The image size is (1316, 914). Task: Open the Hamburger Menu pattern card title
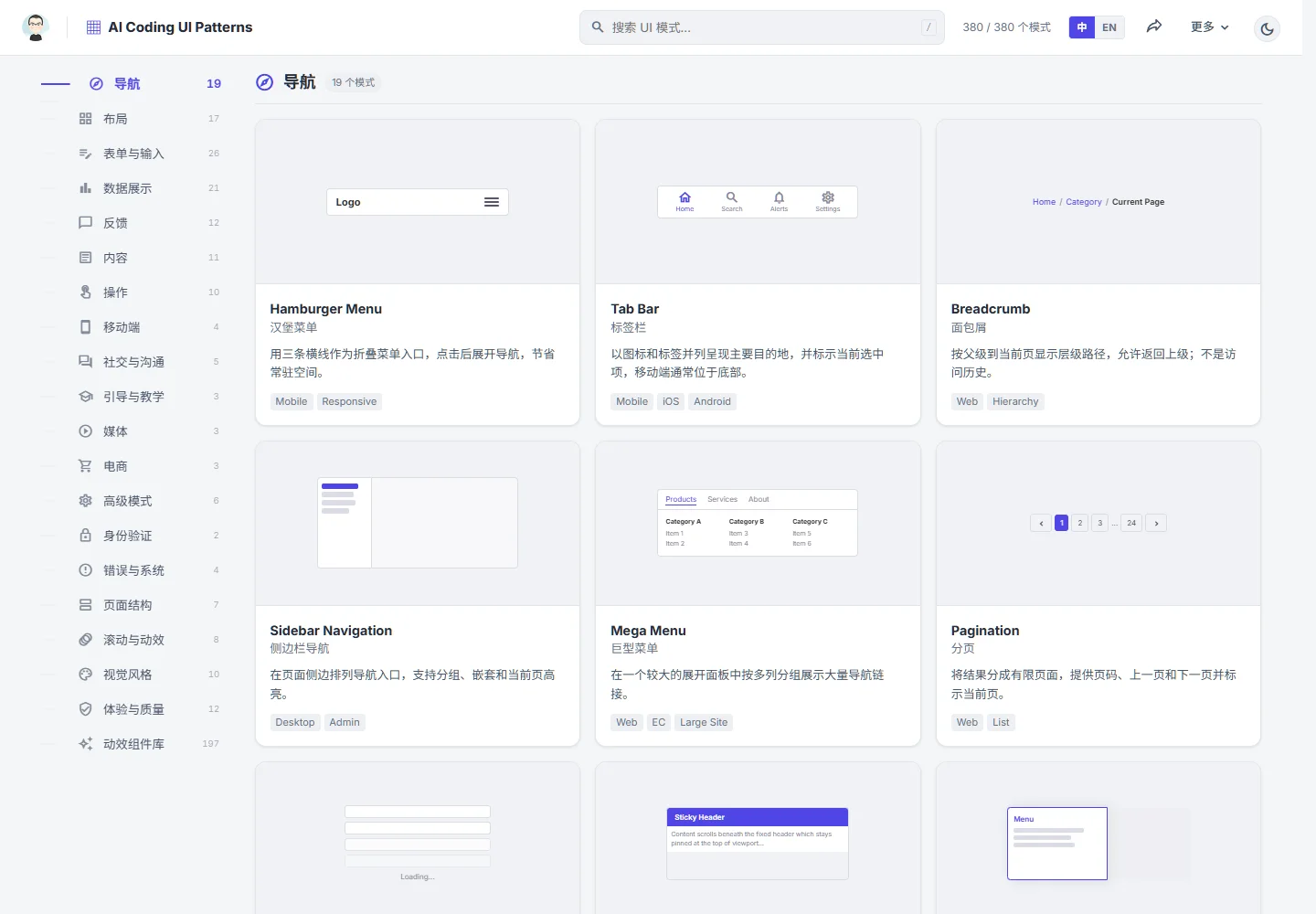click(x=326, y=309)
